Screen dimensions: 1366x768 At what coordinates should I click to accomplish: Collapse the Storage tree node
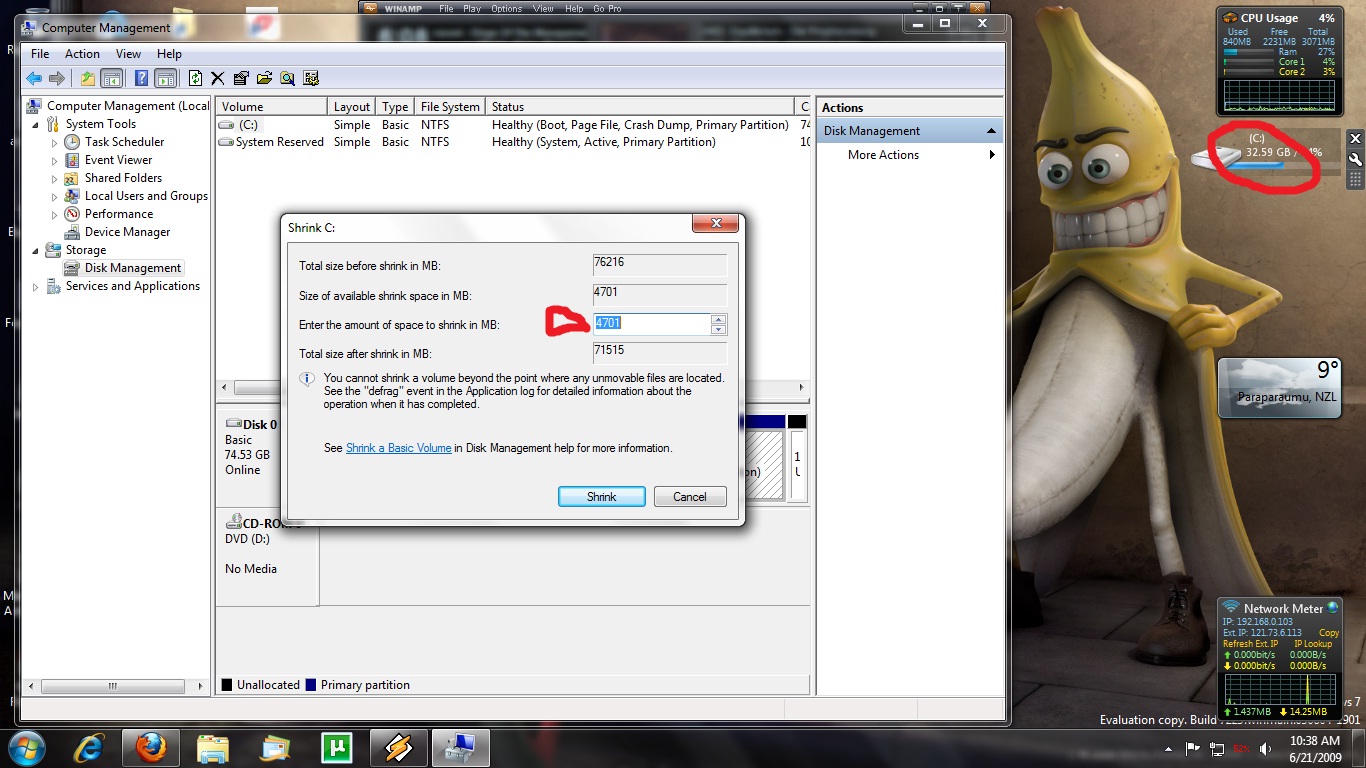[36, 250]
